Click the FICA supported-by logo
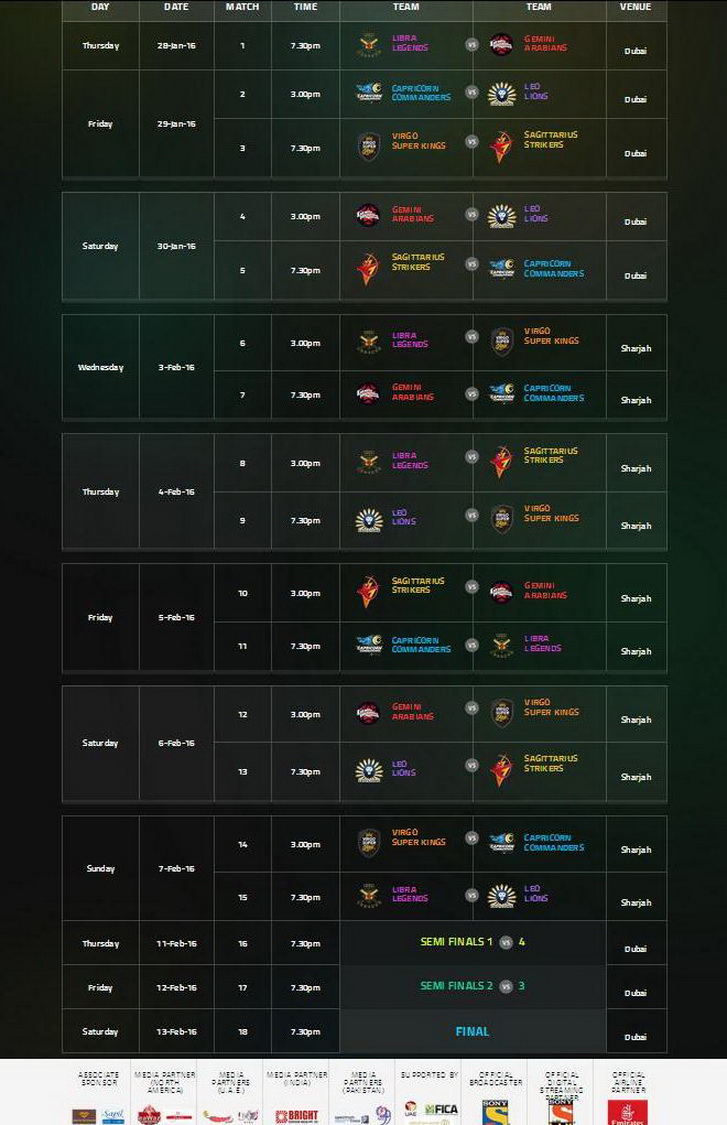Image resolution: width=727 pixels, height=1125 pixels. [x=440, y=1109]
